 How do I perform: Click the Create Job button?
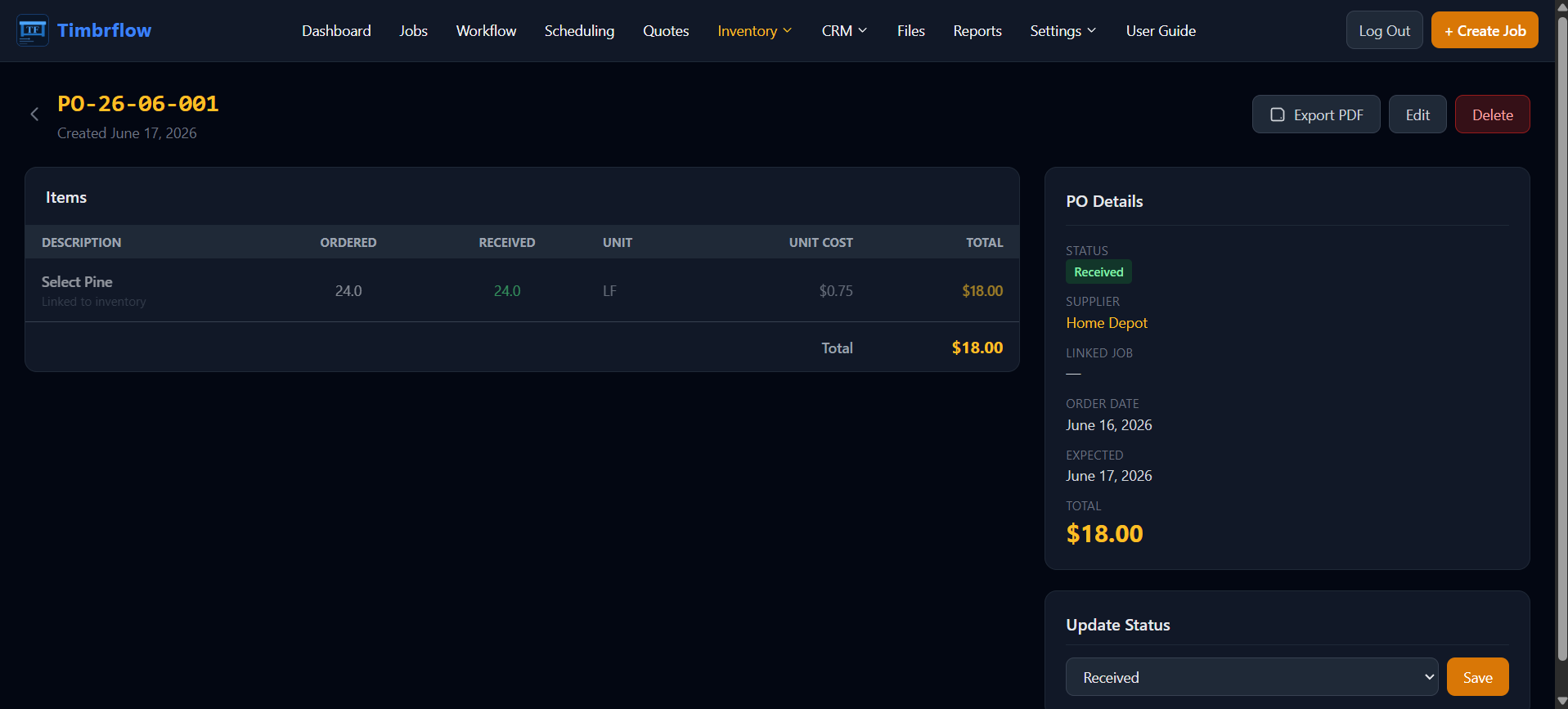click(1485, 30)
